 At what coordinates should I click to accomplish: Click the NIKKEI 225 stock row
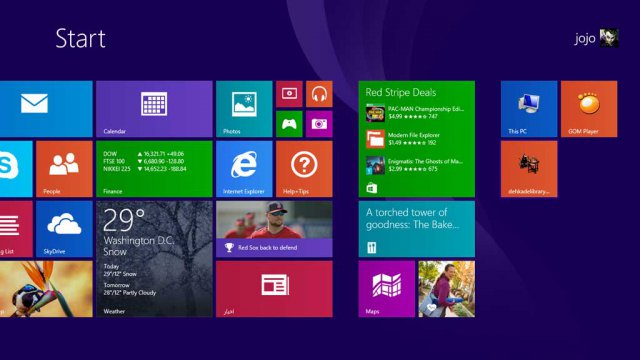[x=144, y=169]
